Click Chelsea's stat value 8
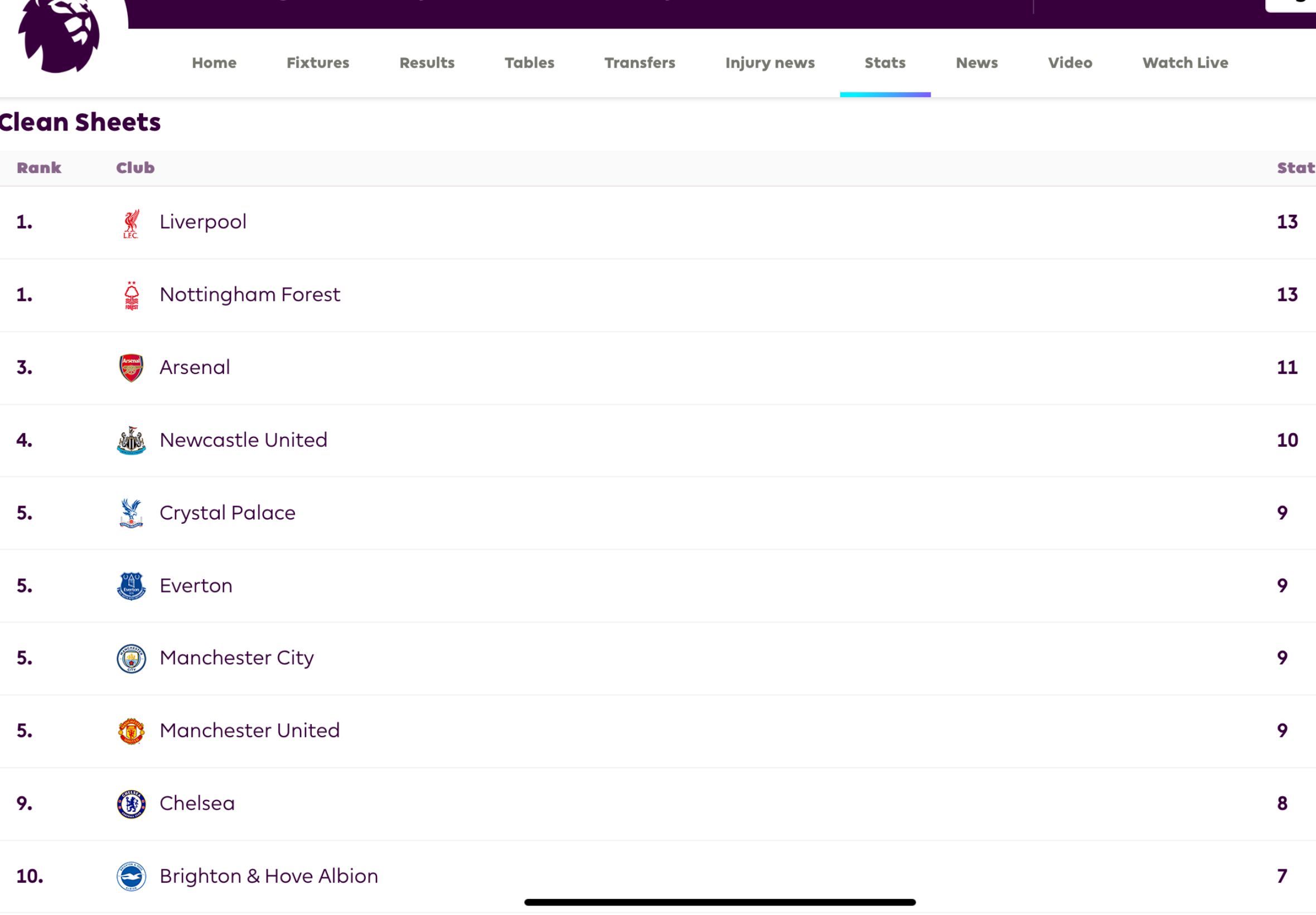This screenshot has width=1316, height=915. [x=1282, y=803]
